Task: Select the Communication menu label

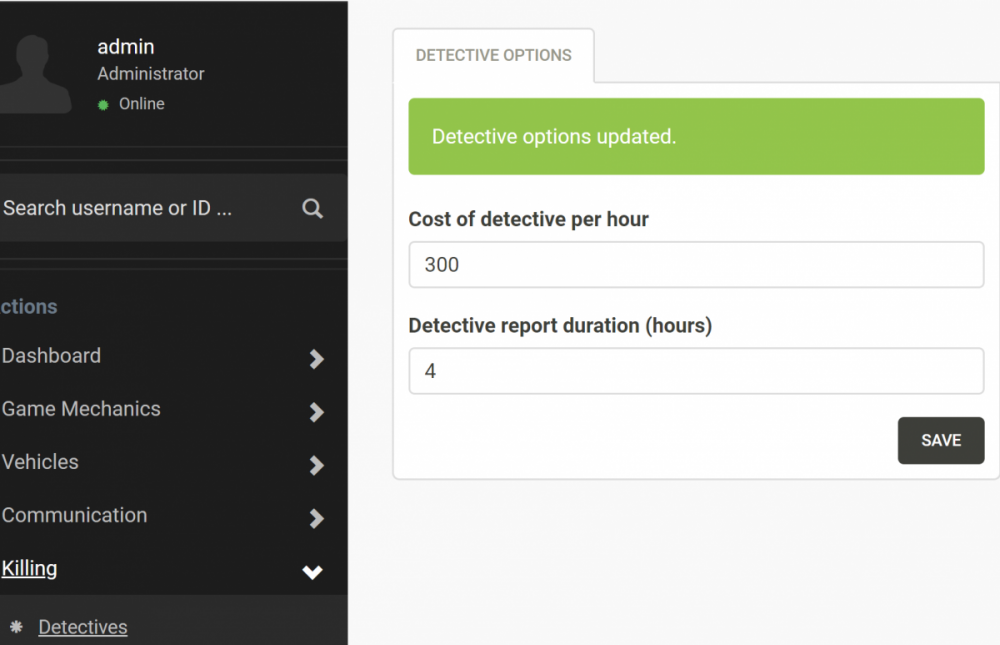Action: coord(75,515)
